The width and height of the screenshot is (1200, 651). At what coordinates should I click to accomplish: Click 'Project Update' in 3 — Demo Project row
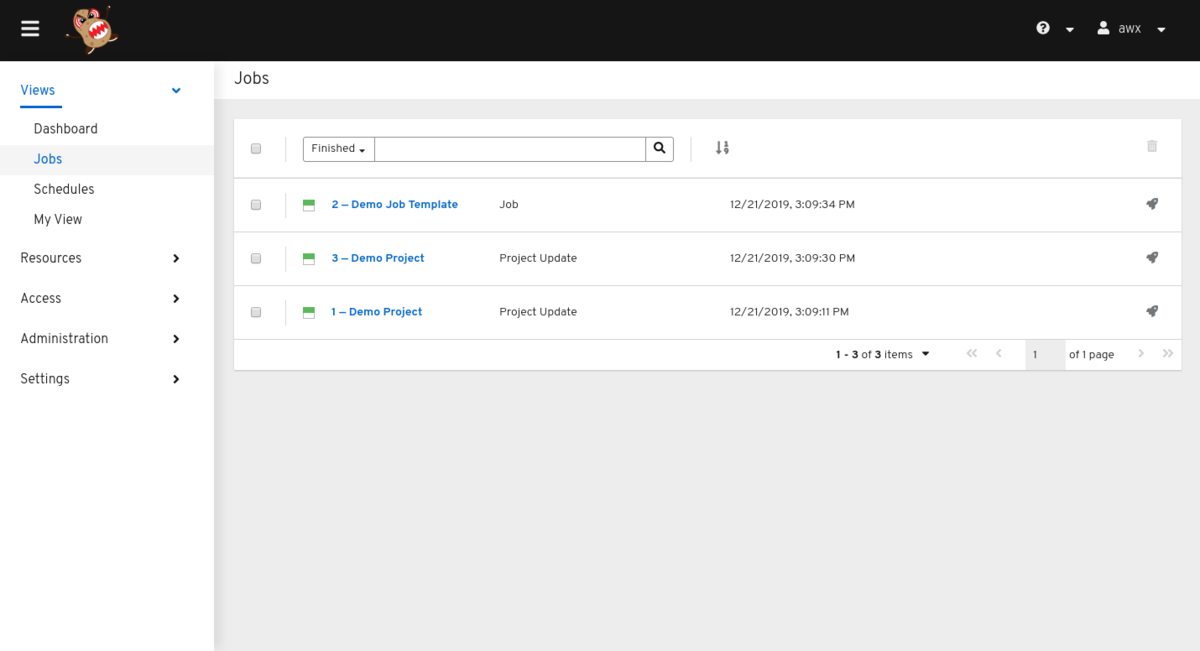[538, 258]
